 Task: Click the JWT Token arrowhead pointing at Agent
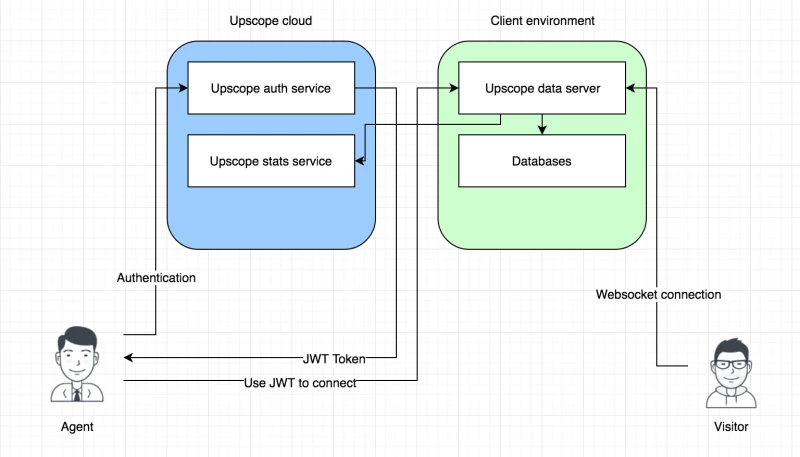pos(129,357)
